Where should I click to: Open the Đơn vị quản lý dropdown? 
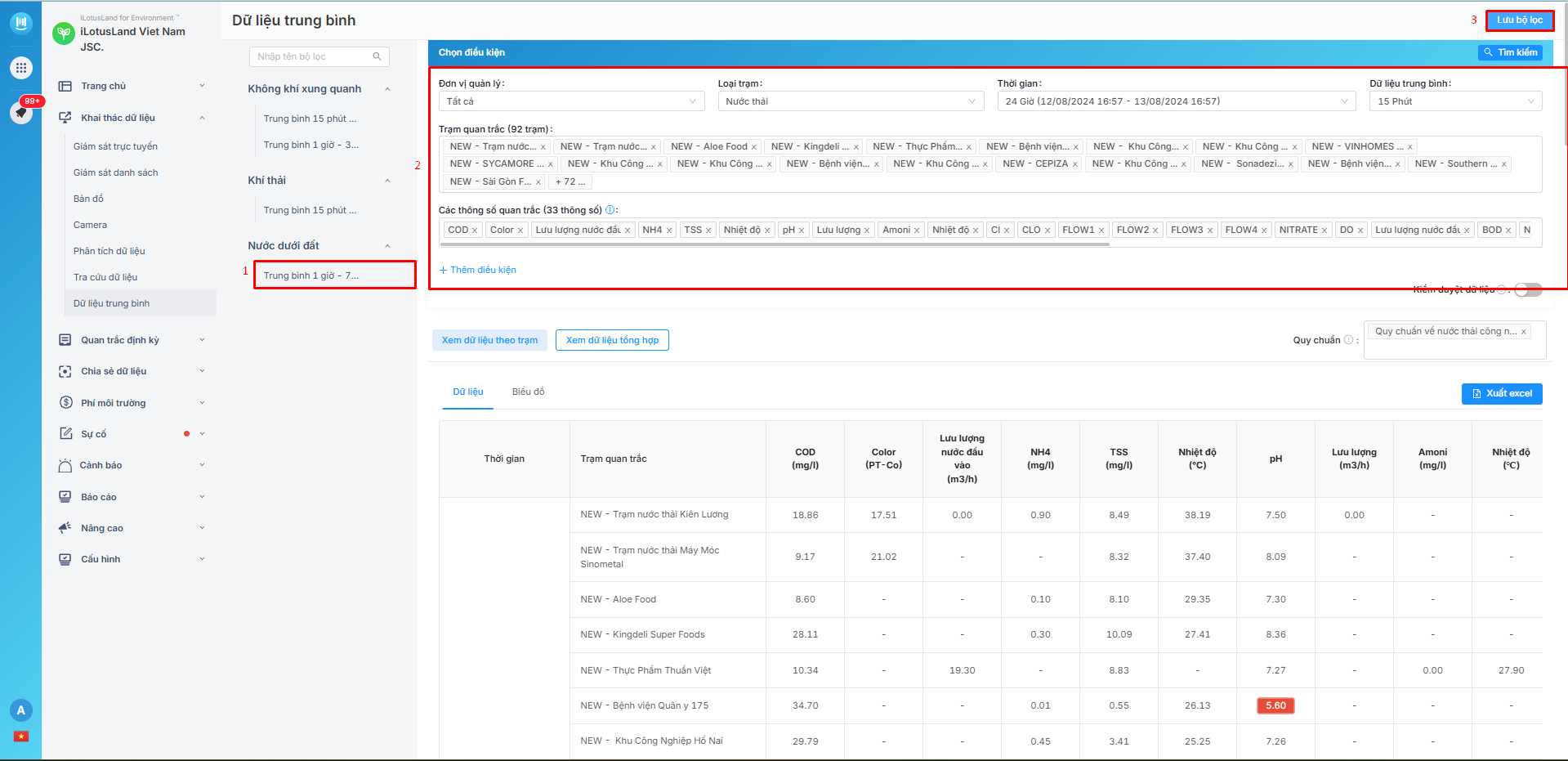pos(571,101)
